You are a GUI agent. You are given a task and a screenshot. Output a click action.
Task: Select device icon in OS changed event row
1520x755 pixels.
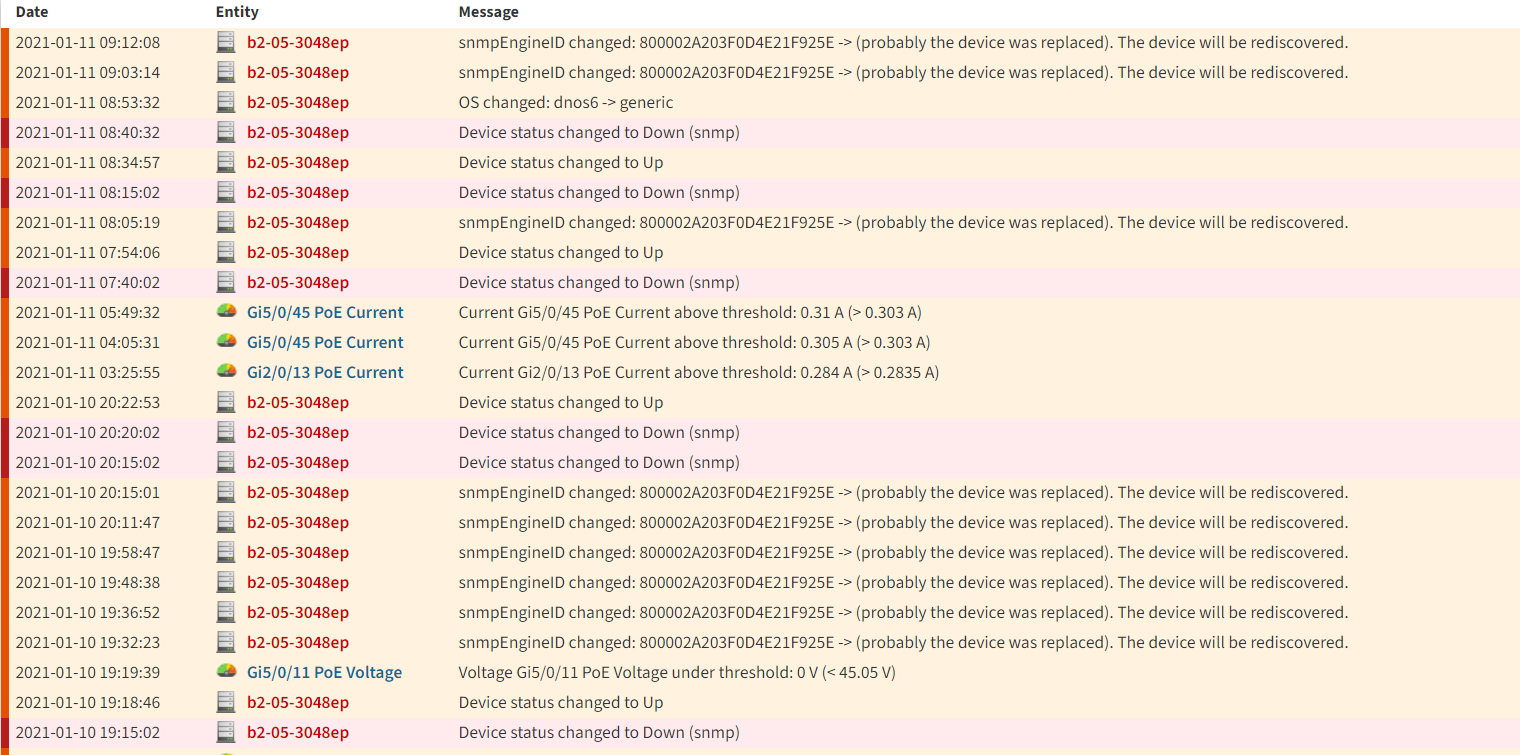click(x=226, y=102)
